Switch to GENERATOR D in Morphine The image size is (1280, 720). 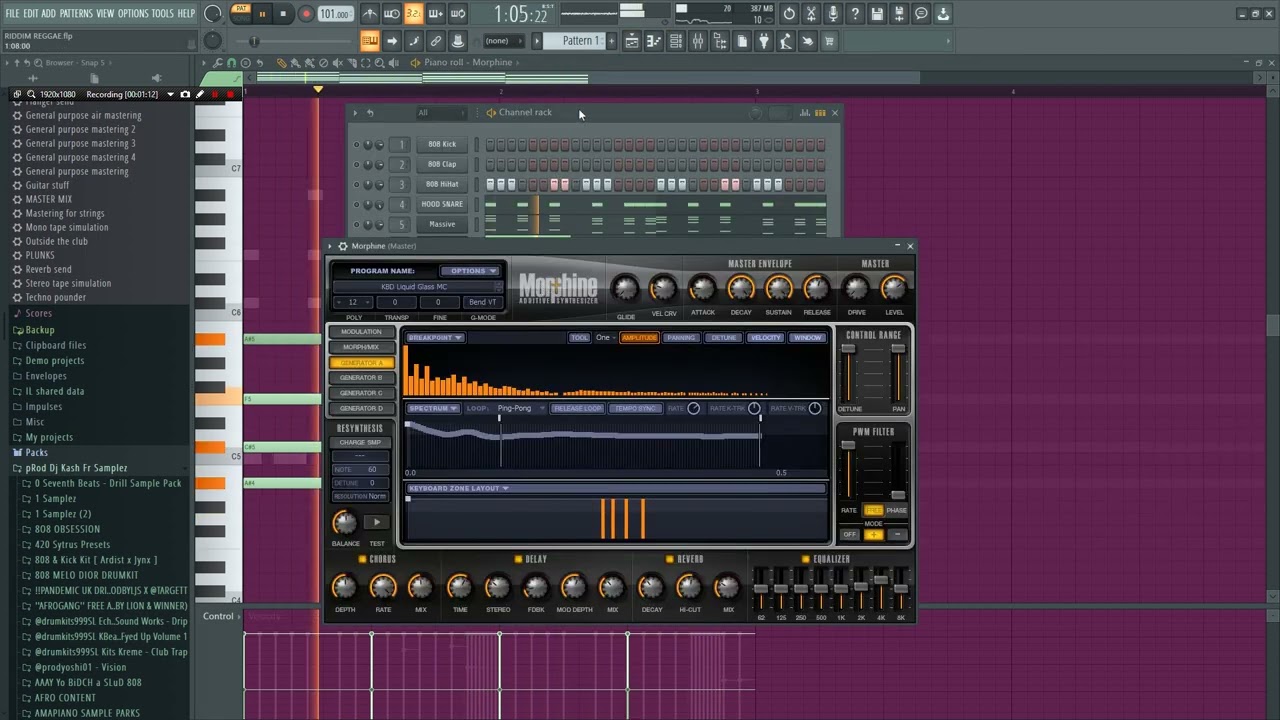pyautogui.click(x=361, y=408)
